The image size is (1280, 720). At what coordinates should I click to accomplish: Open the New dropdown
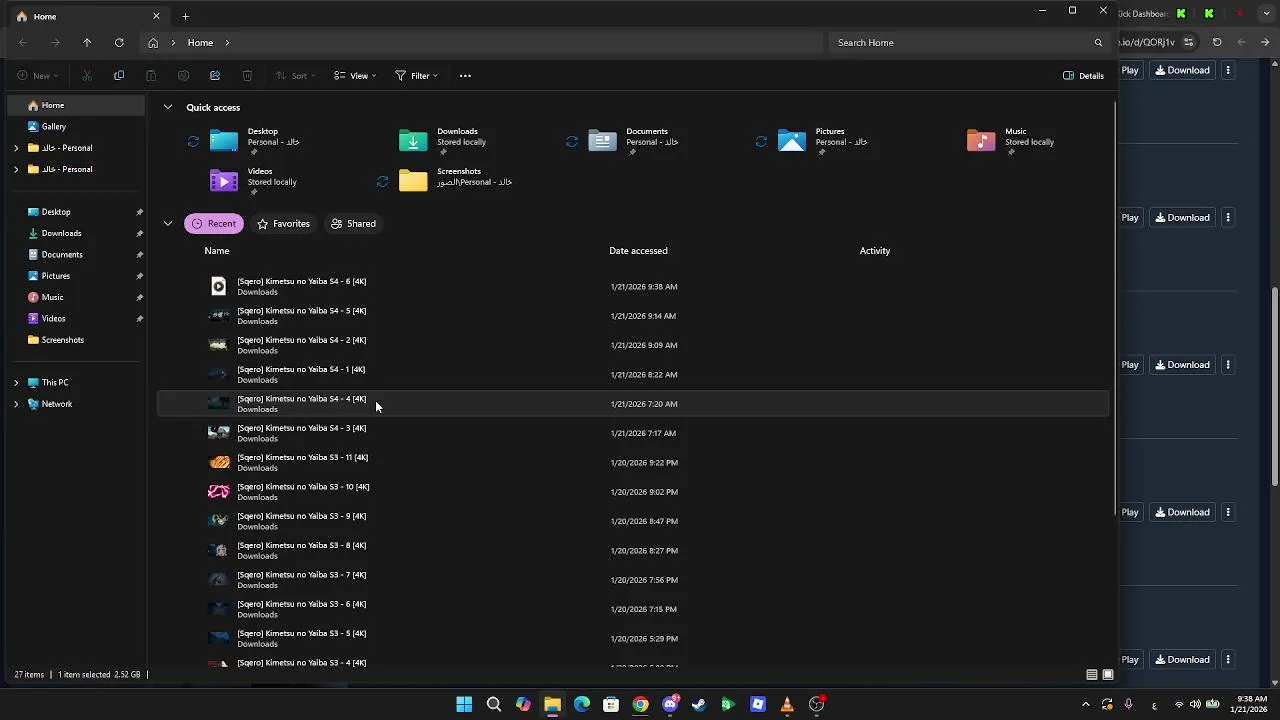click(x=37, y=75)
